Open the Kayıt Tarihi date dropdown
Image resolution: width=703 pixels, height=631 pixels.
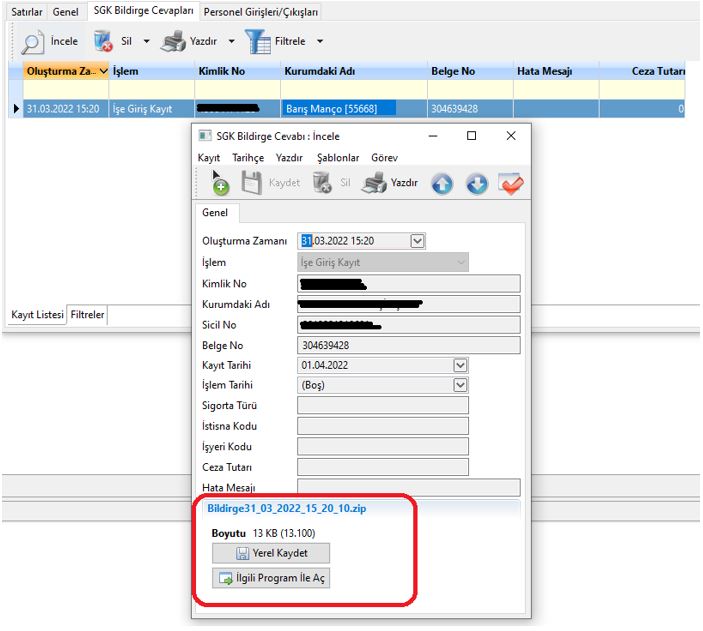click(460, 366)
